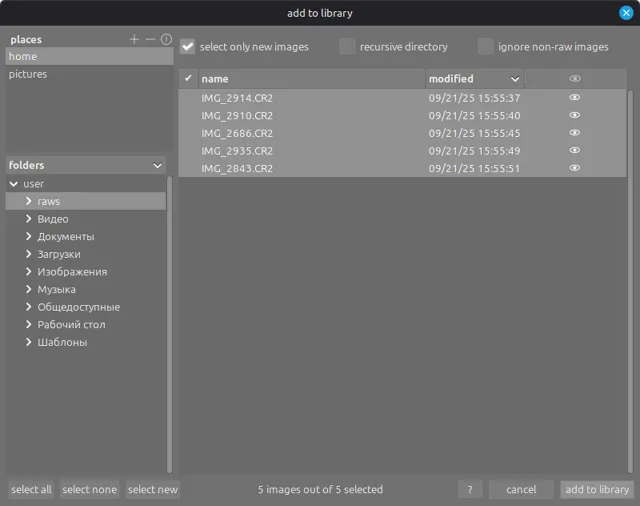The width and height of the screenshot is (640, 506).
Task: Expand the raws folder chevron
Action: tap(29, 201)
